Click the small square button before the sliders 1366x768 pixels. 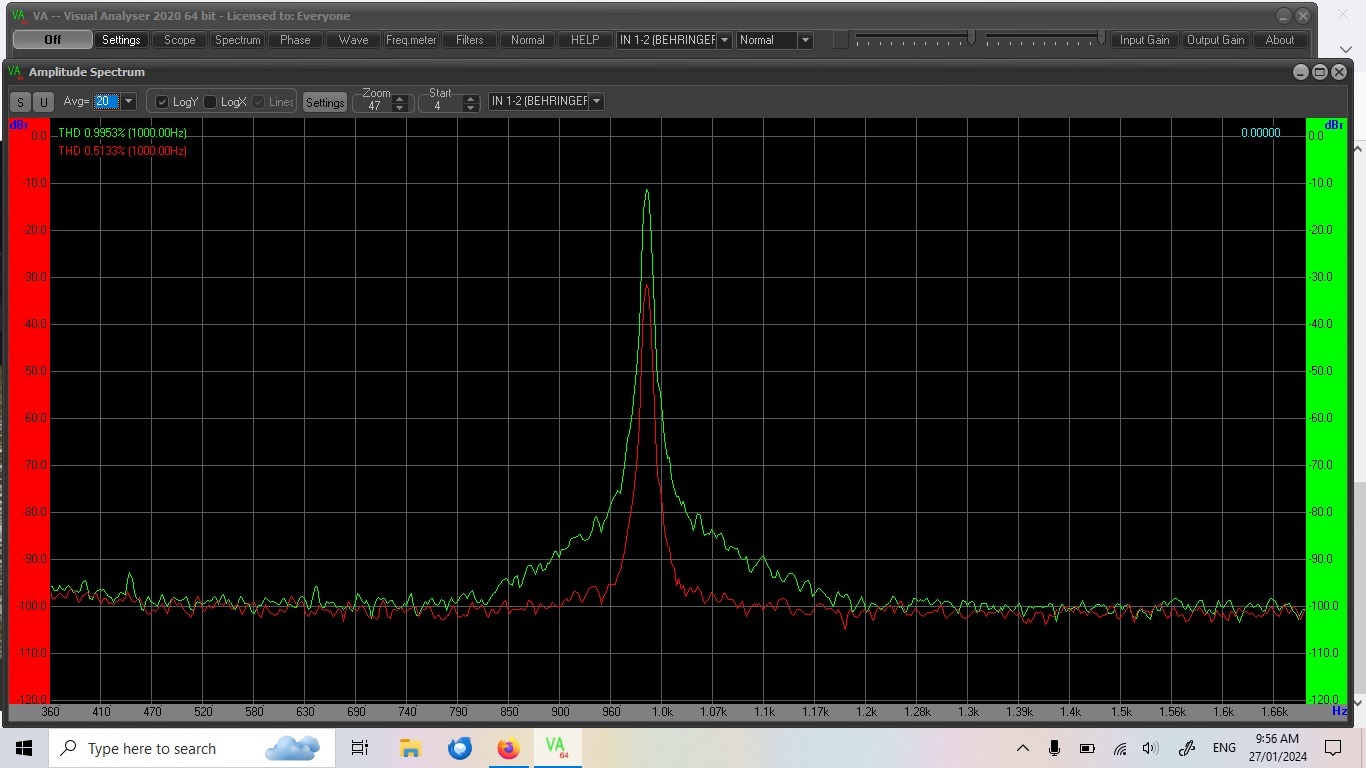(x=841, y=40)
